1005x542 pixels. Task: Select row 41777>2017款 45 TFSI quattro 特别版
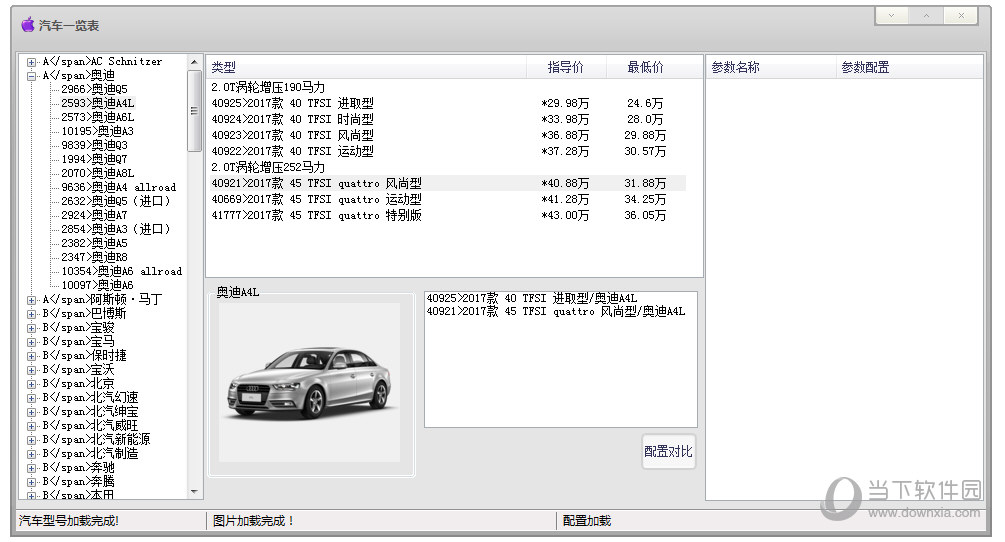[x=448, y=216]
